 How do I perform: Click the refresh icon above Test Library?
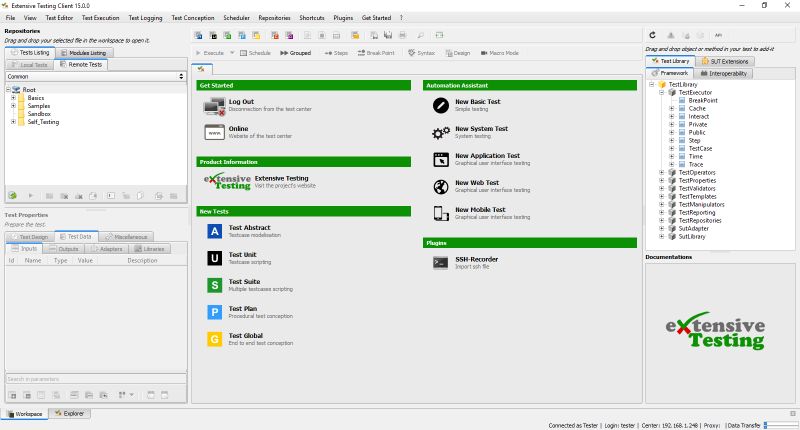point(652,35)
